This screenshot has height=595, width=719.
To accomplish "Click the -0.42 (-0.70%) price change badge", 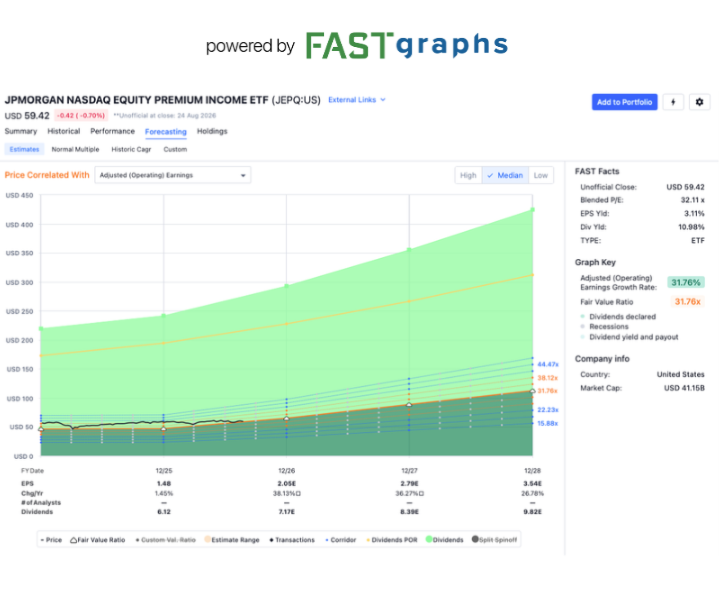I will (81, 116).
